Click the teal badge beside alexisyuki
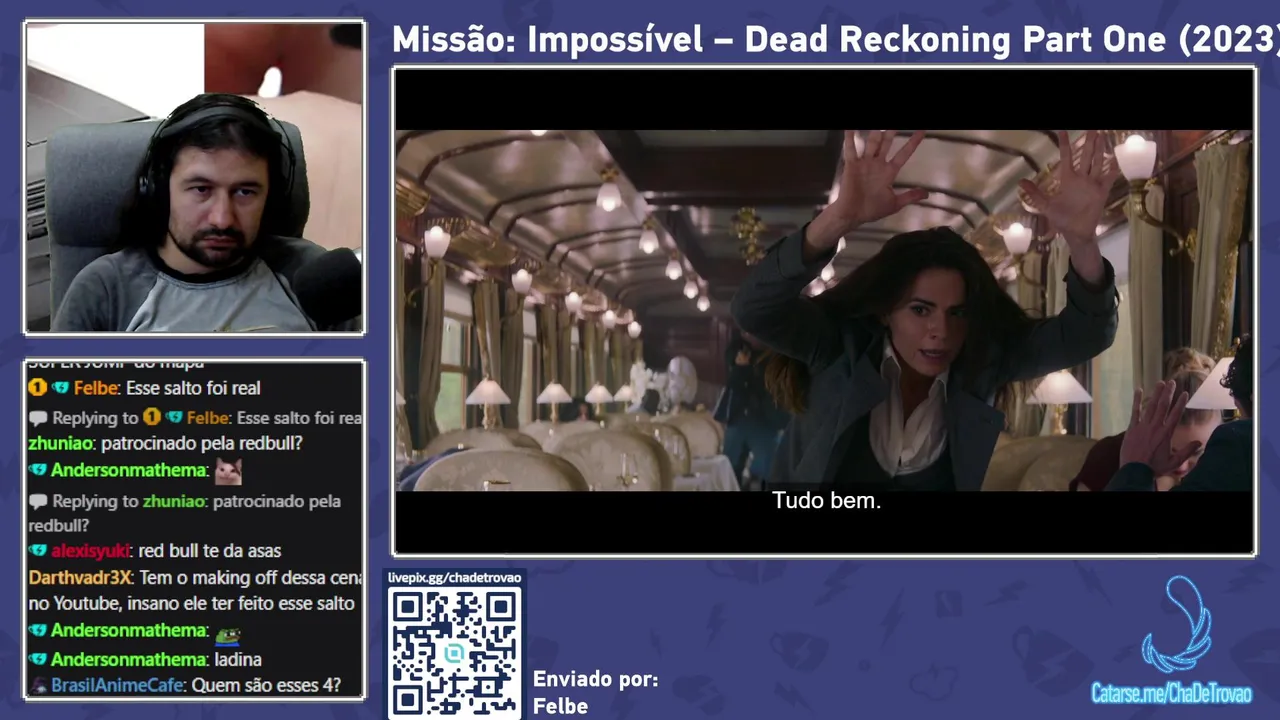This screenshot has height=720, width=1280. click(38, 551)
